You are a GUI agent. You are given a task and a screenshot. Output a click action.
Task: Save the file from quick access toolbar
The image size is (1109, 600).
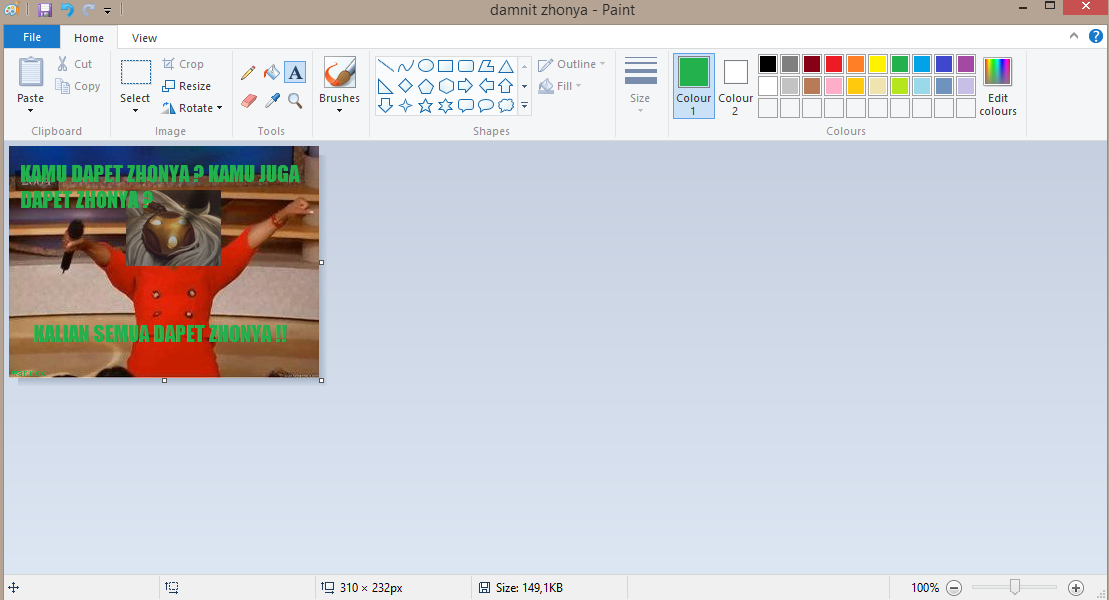[45, 10]
